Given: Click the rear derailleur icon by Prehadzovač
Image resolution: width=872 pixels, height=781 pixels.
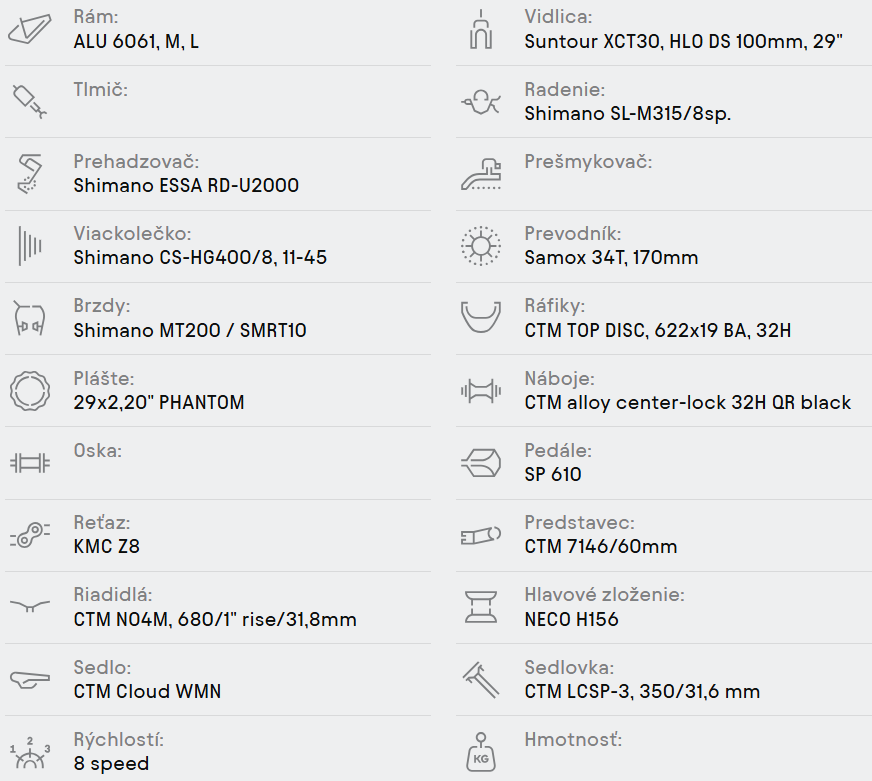Looking at the screenshot, I should click(29, 174).
